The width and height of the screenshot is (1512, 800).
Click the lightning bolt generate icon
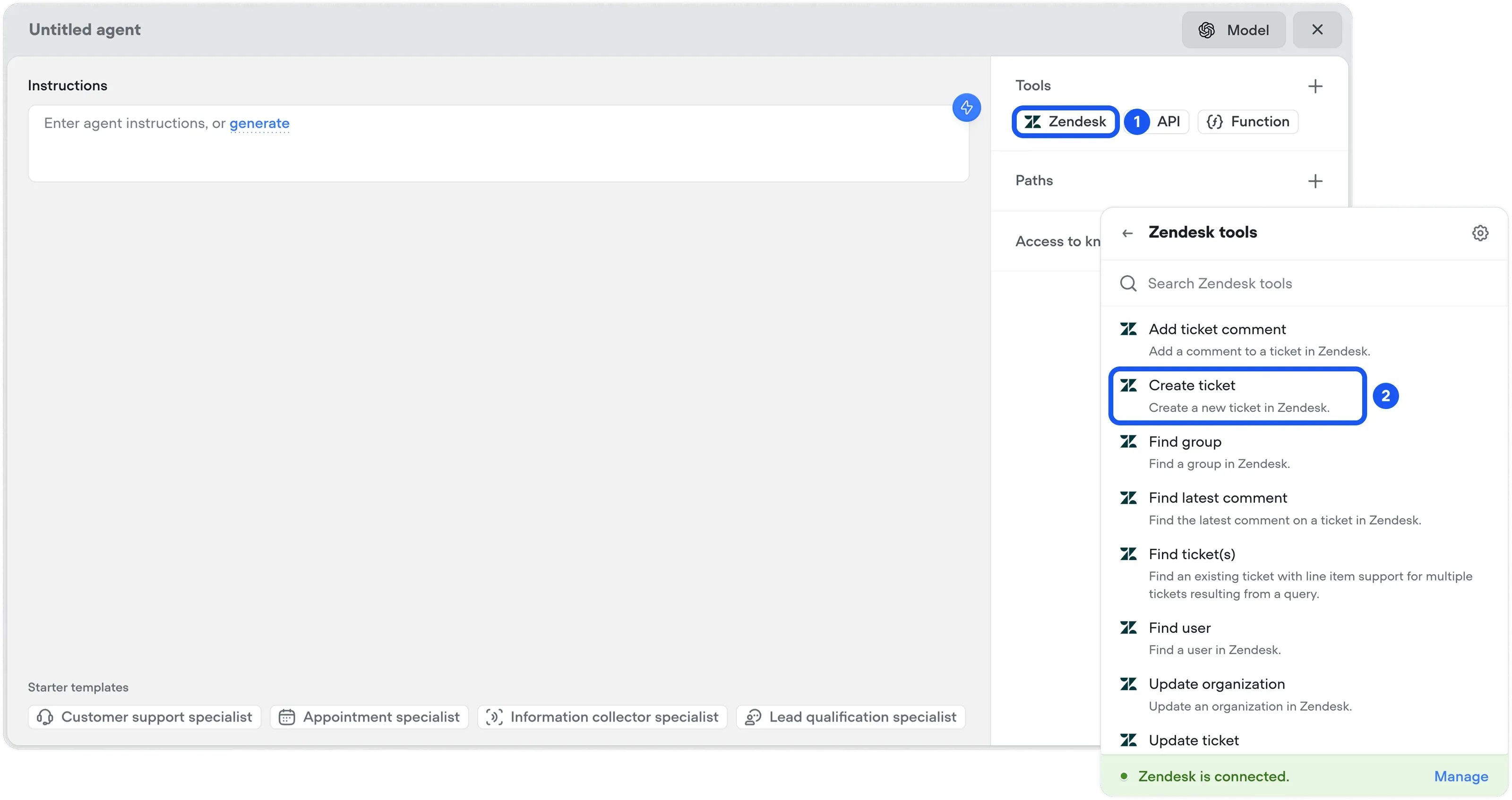tap(966, 107)
